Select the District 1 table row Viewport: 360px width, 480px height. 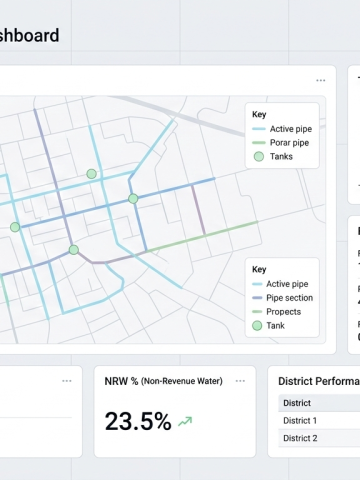pyautogui.click(x=319, y=421)
